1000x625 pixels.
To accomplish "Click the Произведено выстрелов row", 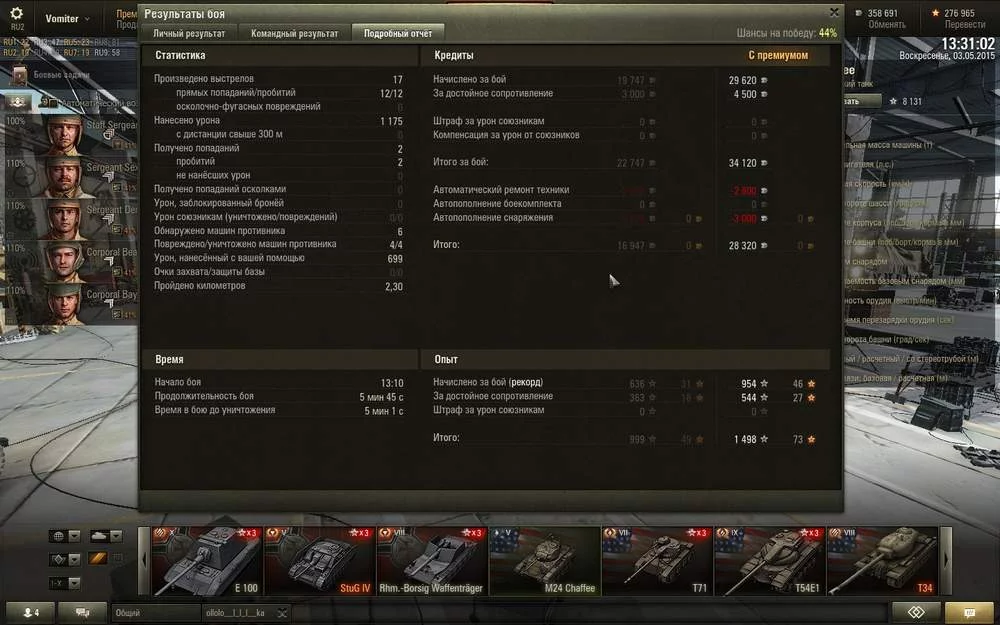I will [x=278, y=79].
